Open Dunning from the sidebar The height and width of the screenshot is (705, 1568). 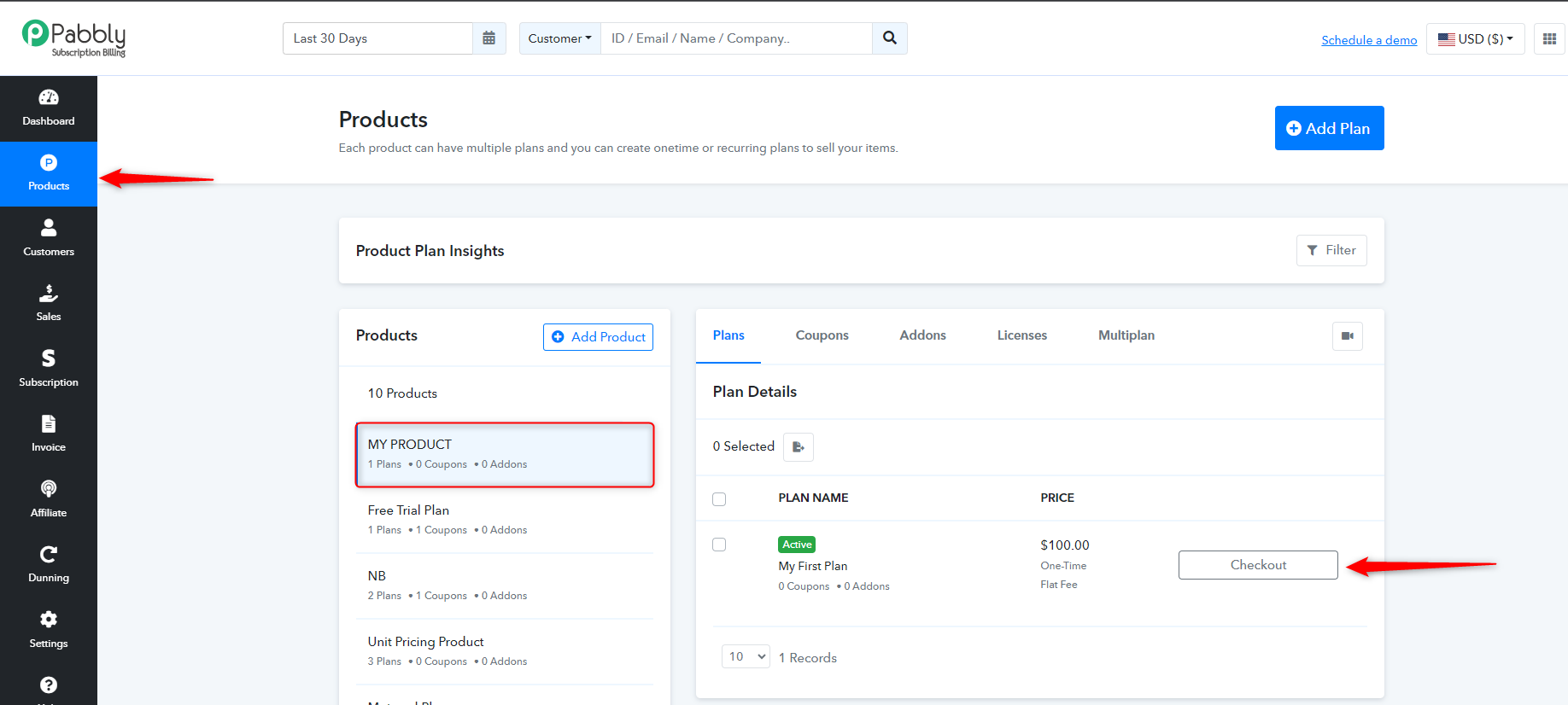click(x=49, y=565)
